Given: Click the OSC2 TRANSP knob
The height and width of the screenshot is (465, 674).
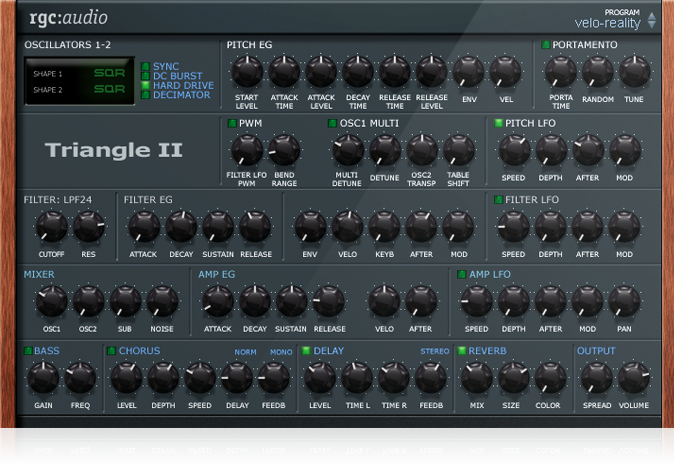Looking at the screenshot, I should (x=422, y=150).
